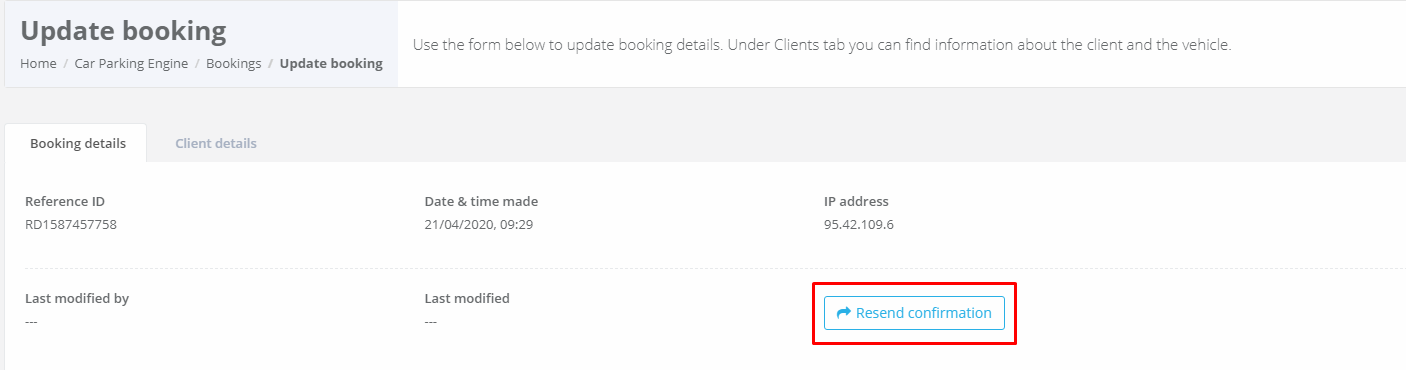Click the Resend confirmation button

(914, 313)
